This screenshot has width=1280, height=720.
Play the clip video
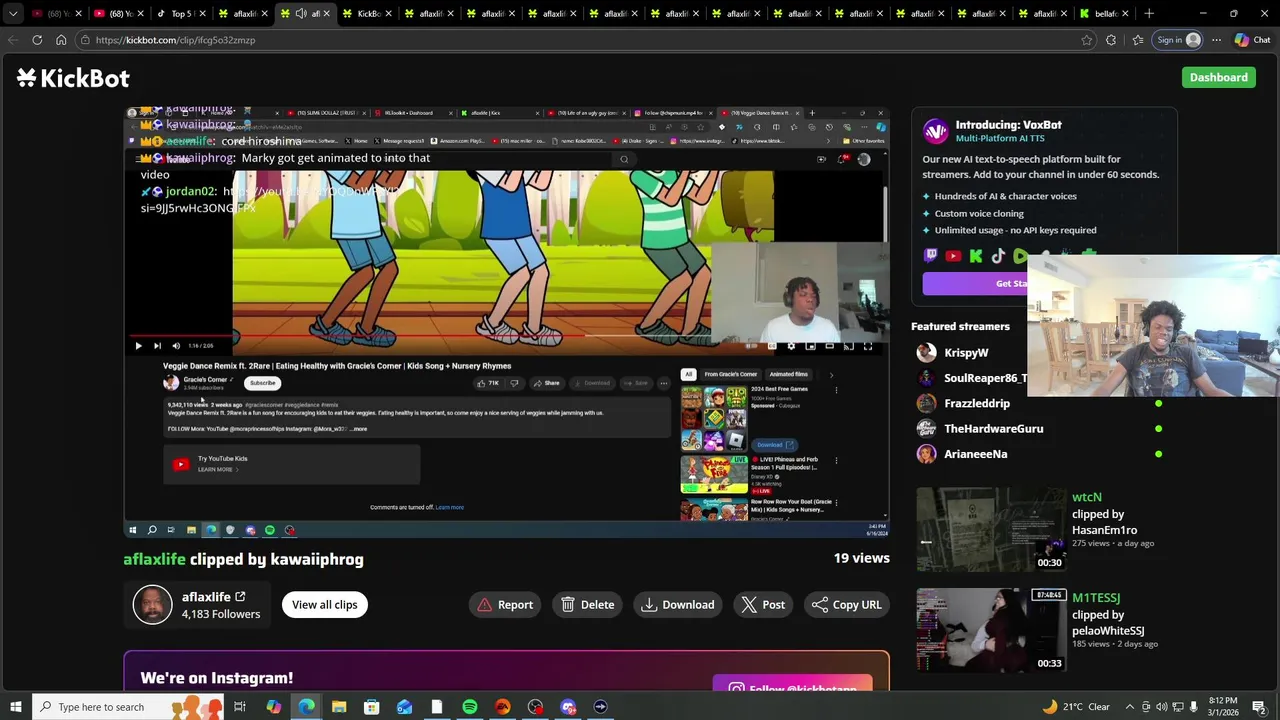pos(138,346)
